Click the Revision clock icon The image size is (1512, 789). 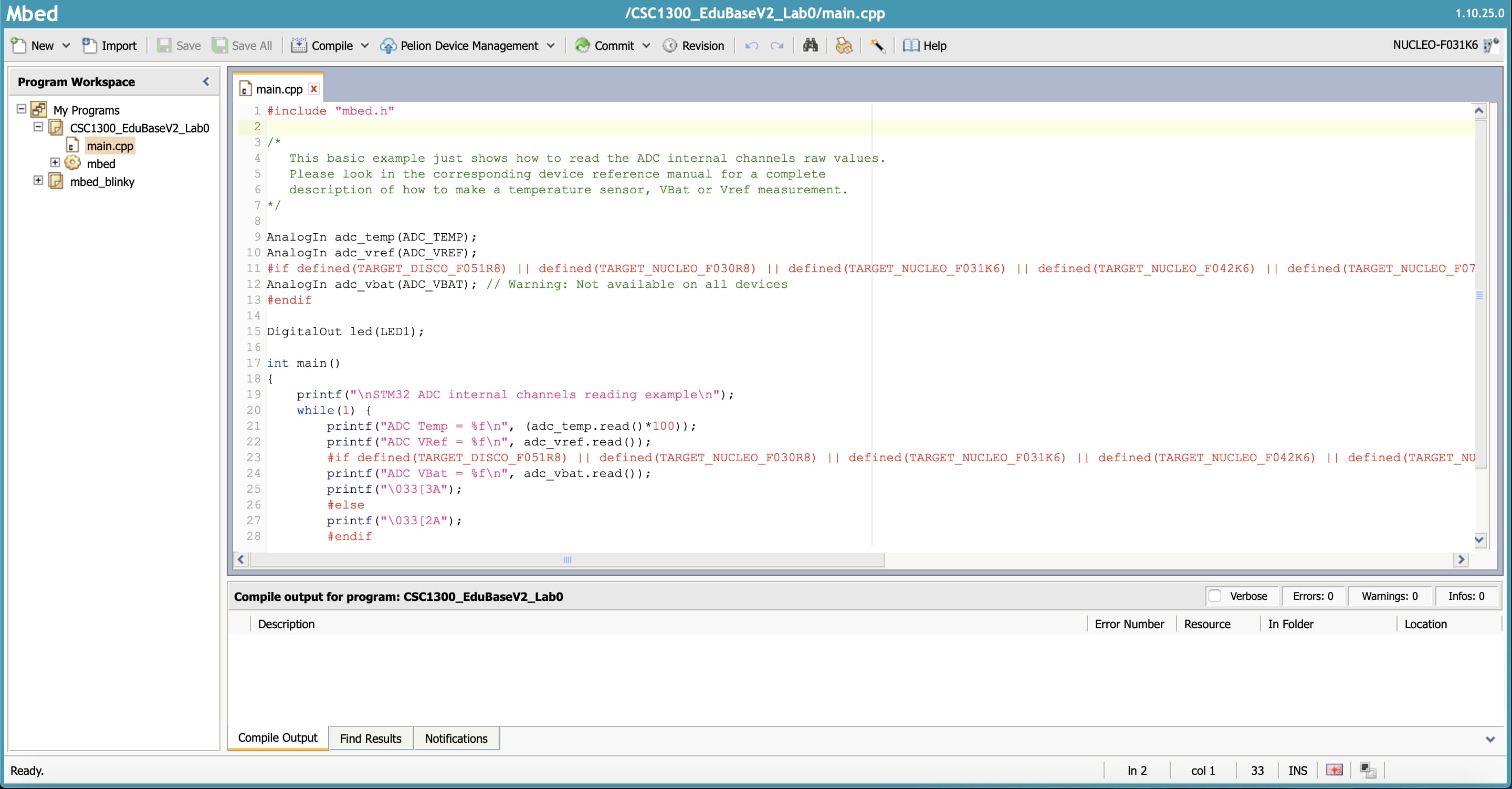coord(670,45)
